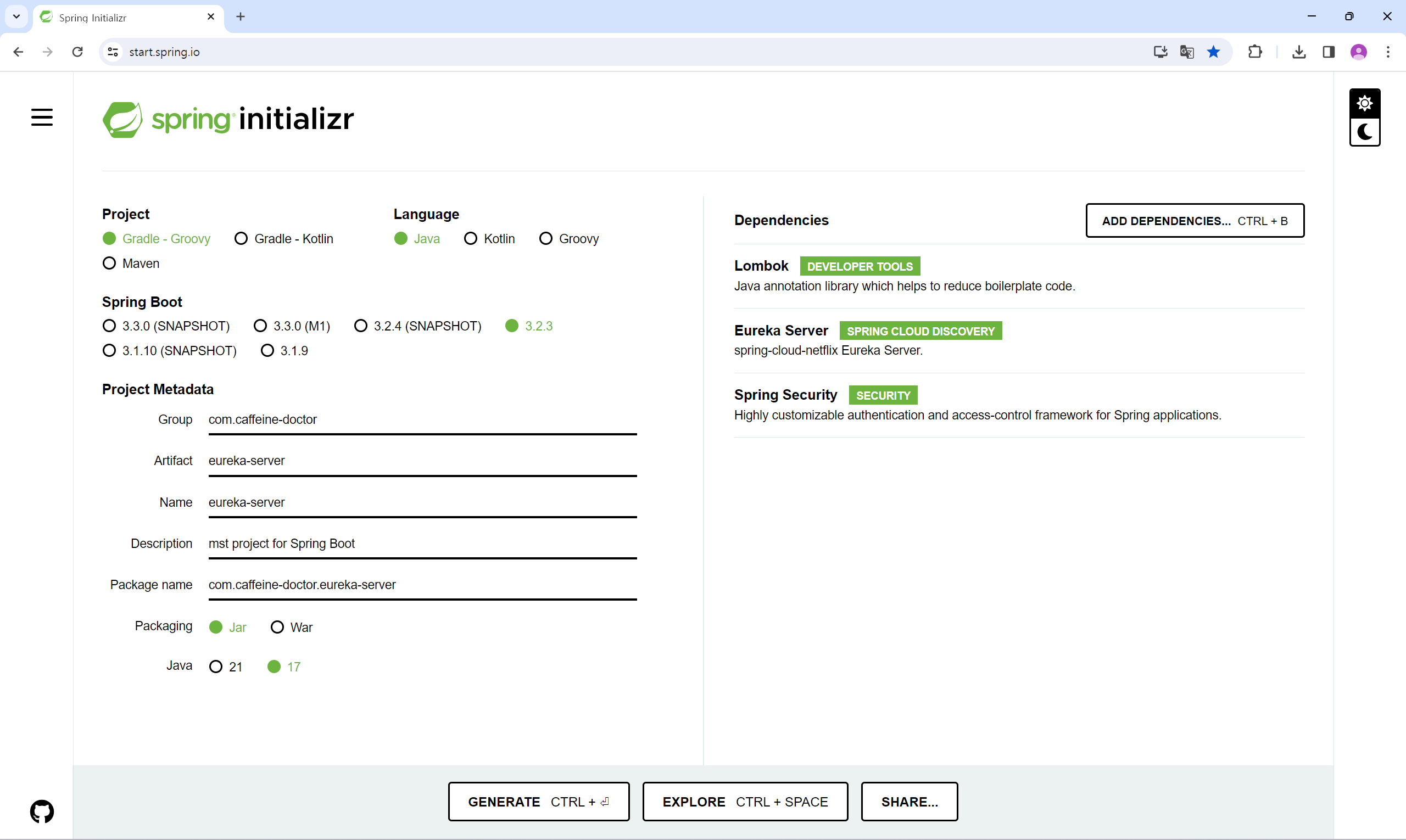Open the hamburger side menu
Screen dimensions: 1406x840
point(42,117)
